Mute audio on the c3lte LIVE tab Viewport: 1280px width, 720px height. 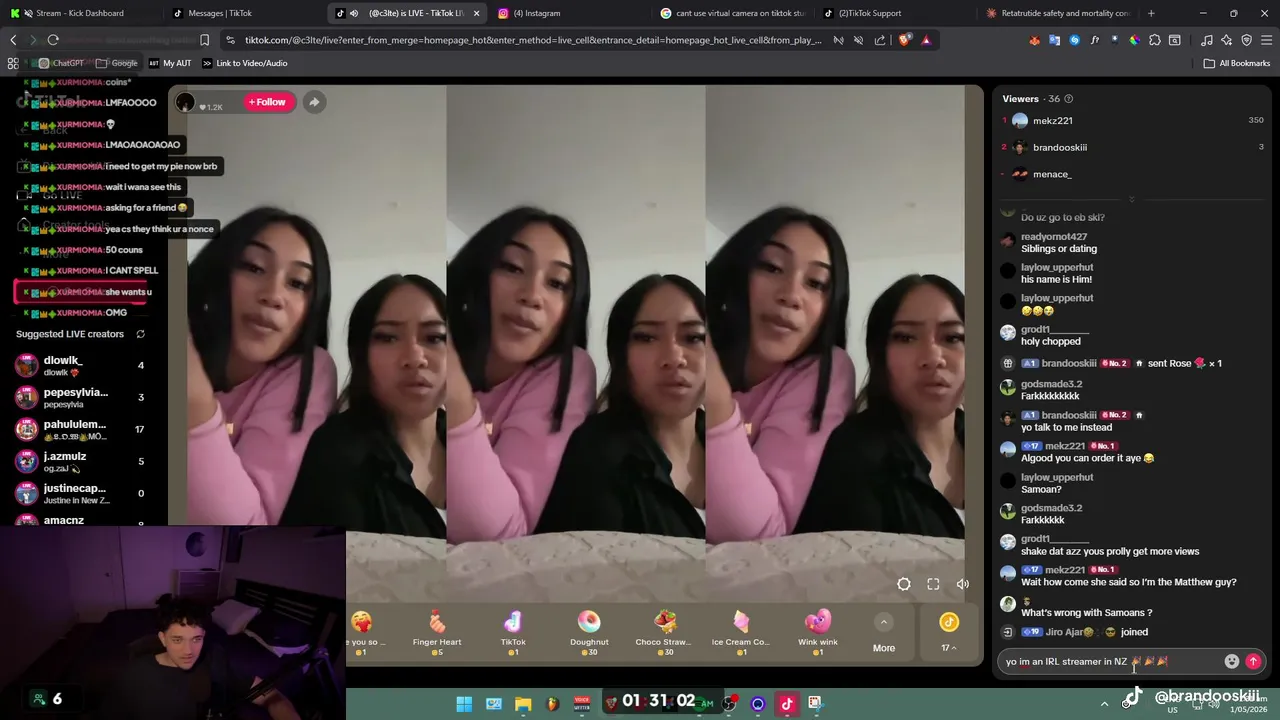354,13
